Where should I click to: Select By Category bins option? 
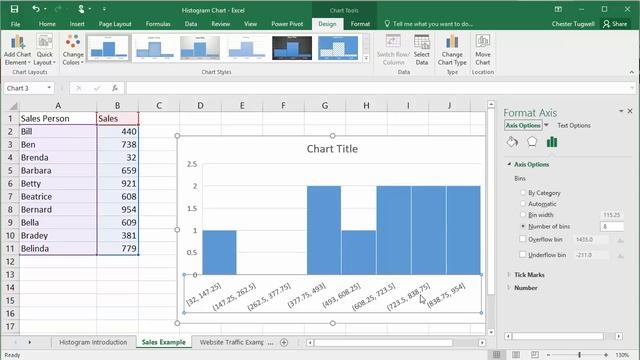(523, 192)
